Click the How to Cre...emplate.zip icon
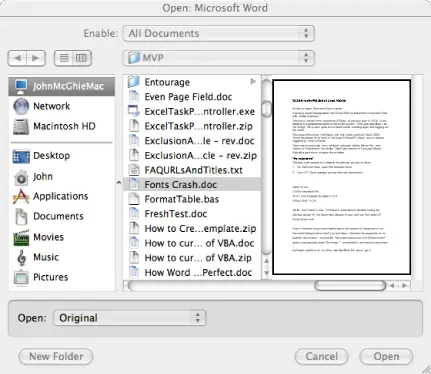The height and width of the screenshot is (374, 431). click(x=134, y=228)
